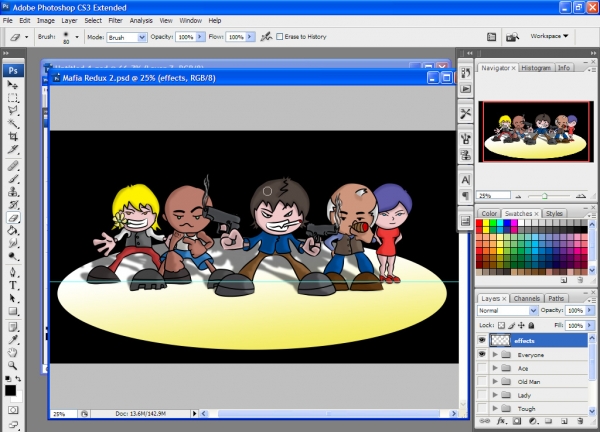The width and height of the screenshot is (600, 432).
Task: Expand the Everyone layer group
Action: (x=495, y=355)
